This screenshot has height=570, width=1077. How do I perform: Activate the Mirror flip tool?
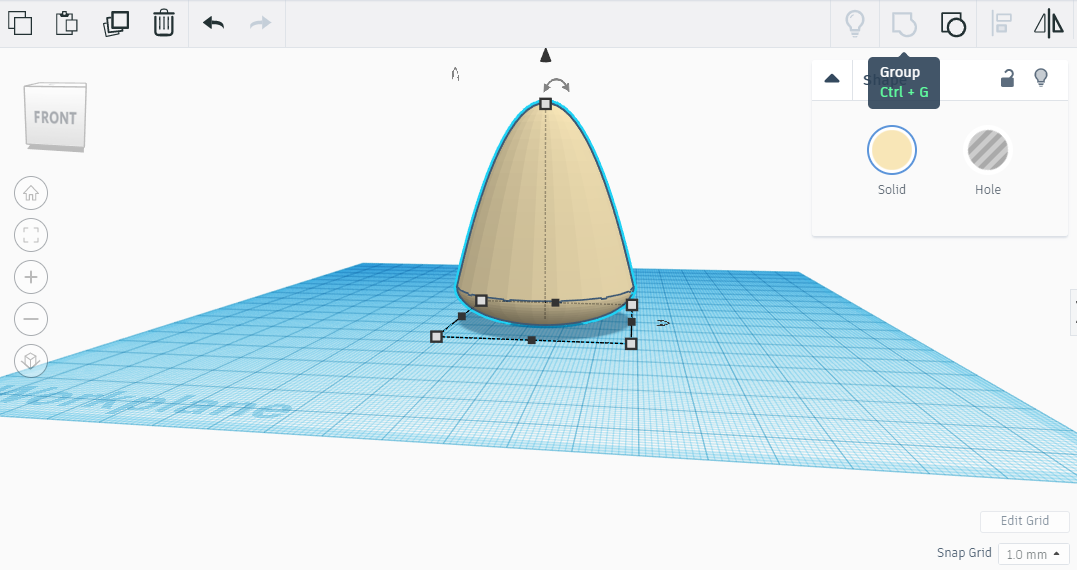click(1049, 24)
